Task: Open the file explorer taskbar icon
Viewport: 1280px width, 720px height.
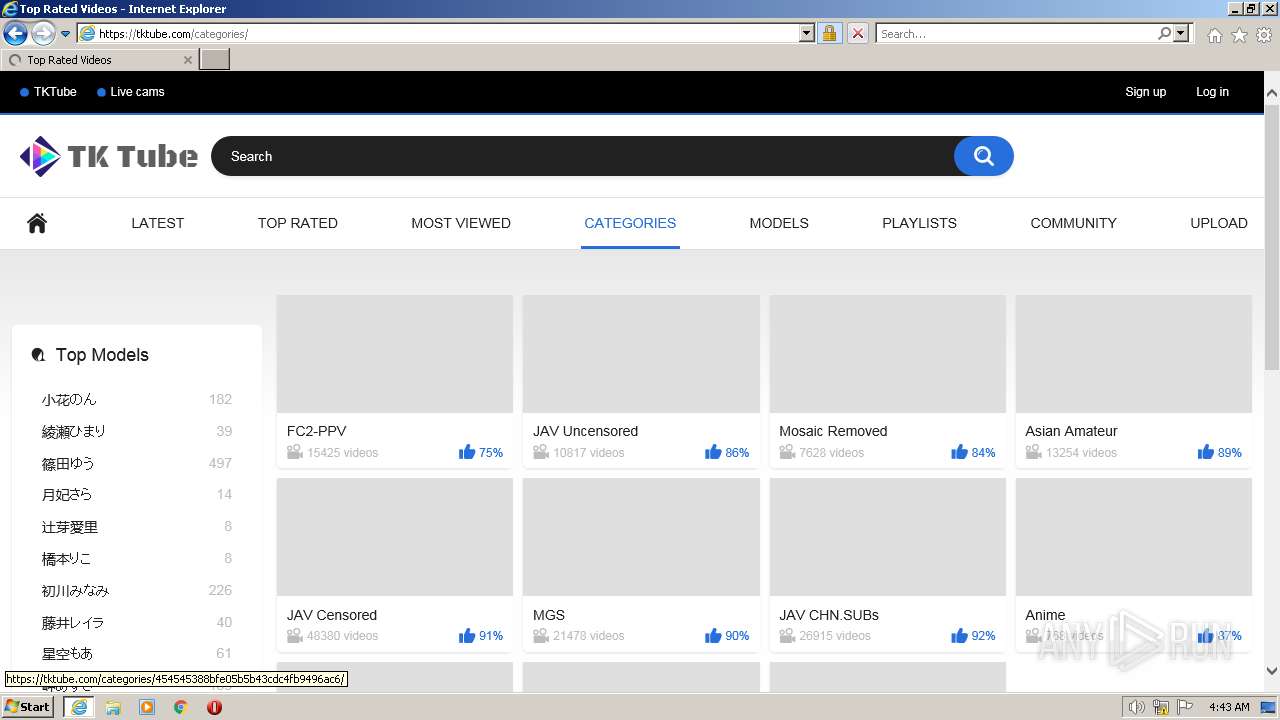Action: point(113,707)
